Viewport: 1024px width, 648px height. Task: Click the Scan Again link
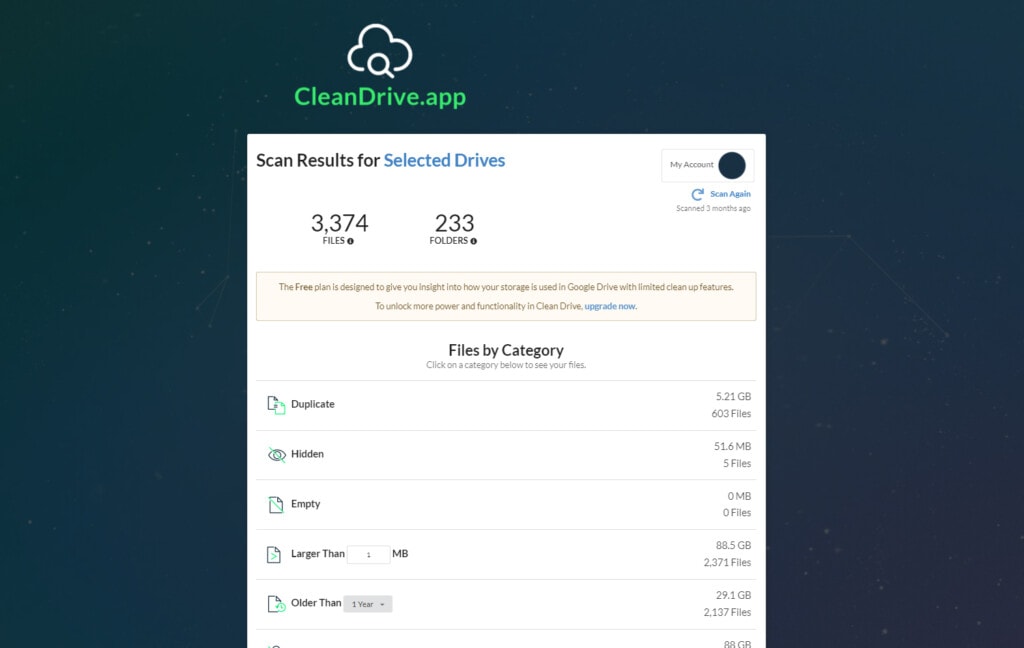[x=730, y=194]
